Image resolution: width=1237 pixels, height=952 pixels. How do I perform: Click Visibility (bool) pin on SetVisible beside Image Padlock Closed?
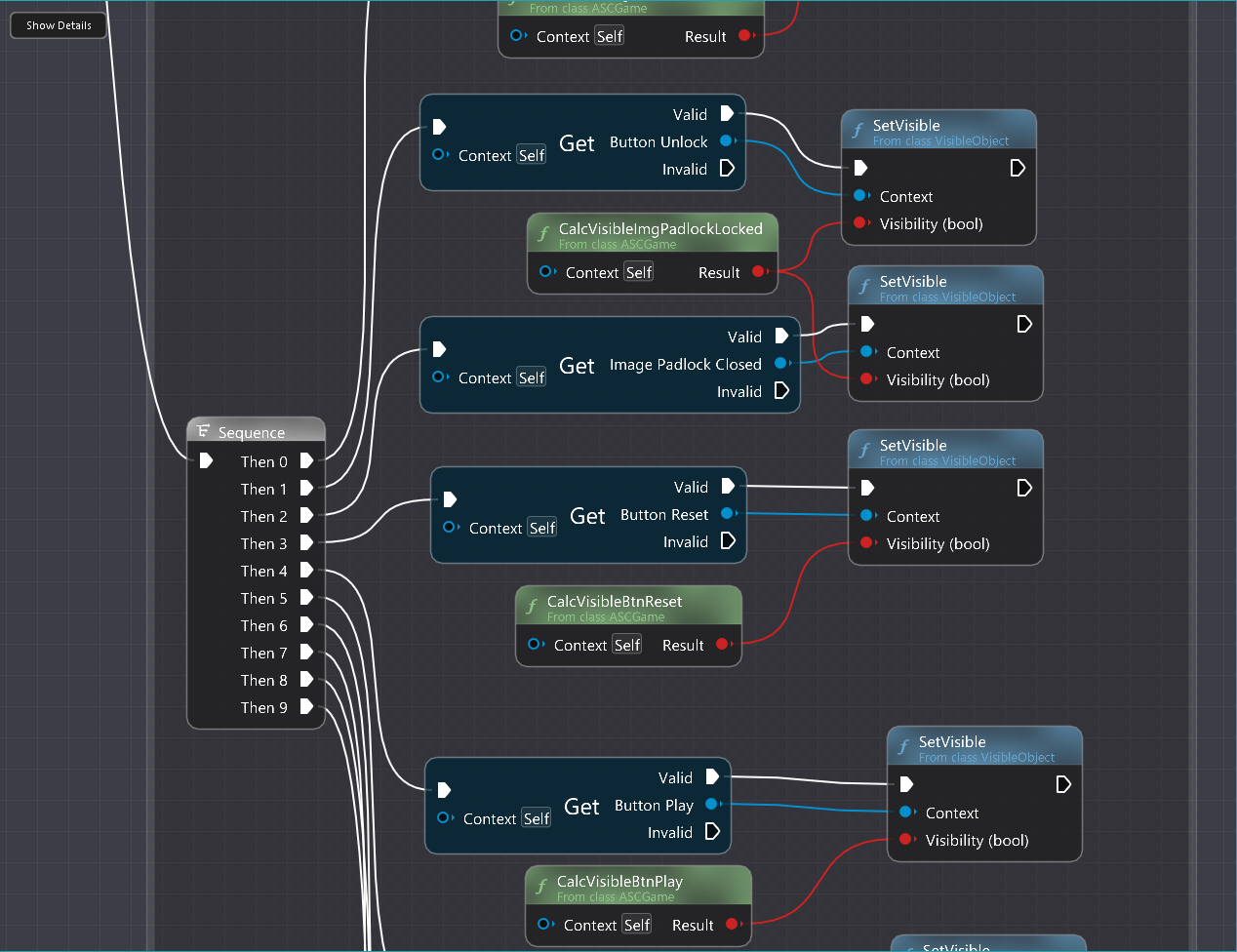tap(868, 378)
